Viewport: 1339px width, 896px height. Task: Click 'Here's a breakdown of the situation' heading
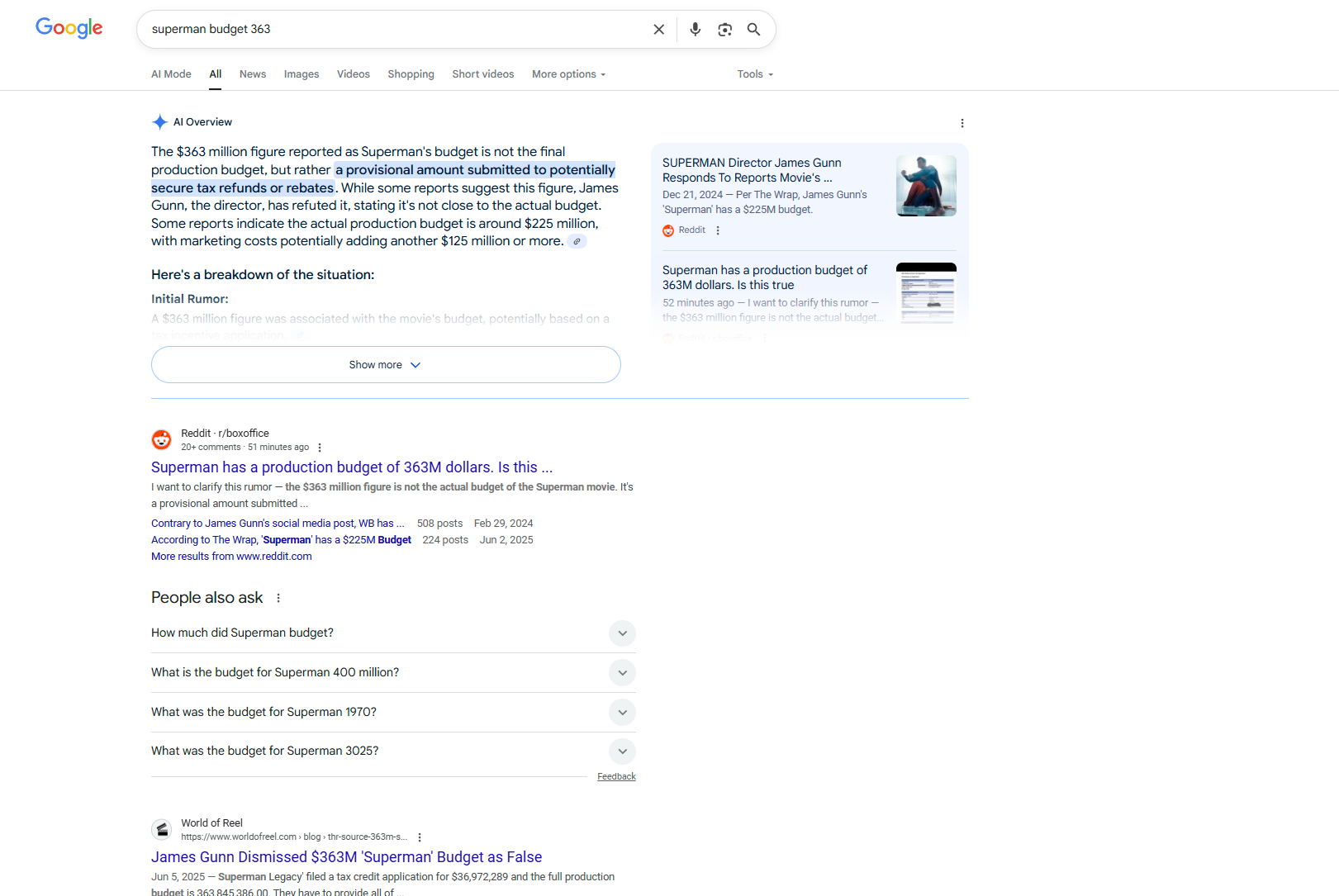(x=263, y=275)
